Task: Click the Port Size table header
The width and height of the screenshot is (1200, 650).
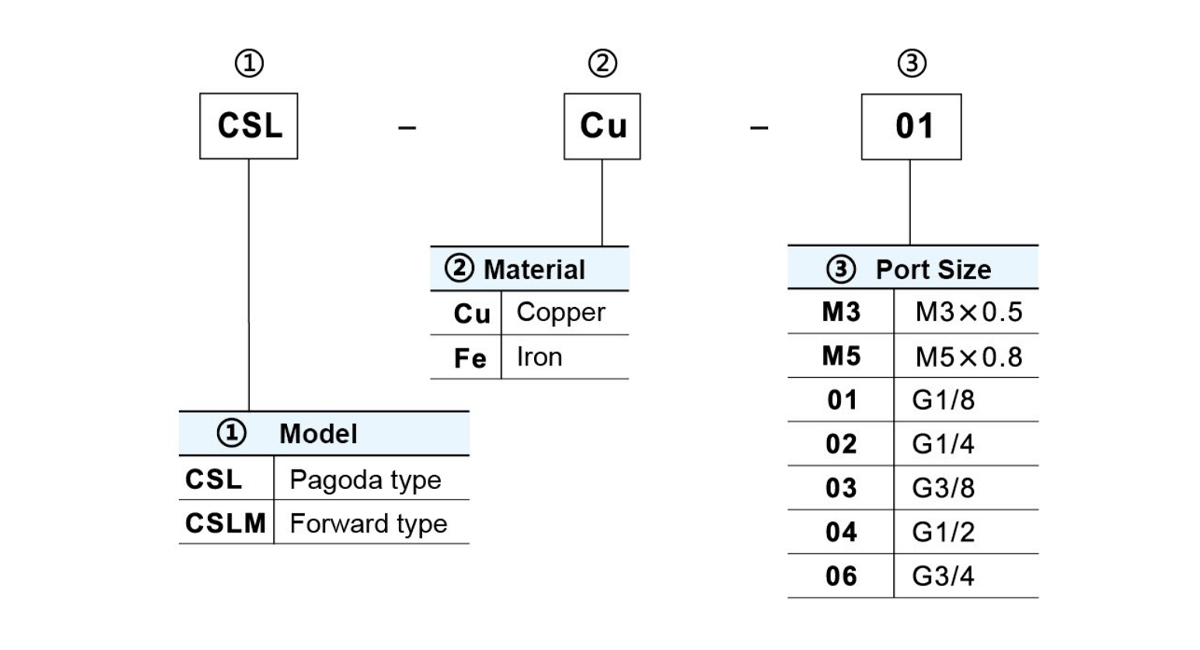Action: click(913, 269)
